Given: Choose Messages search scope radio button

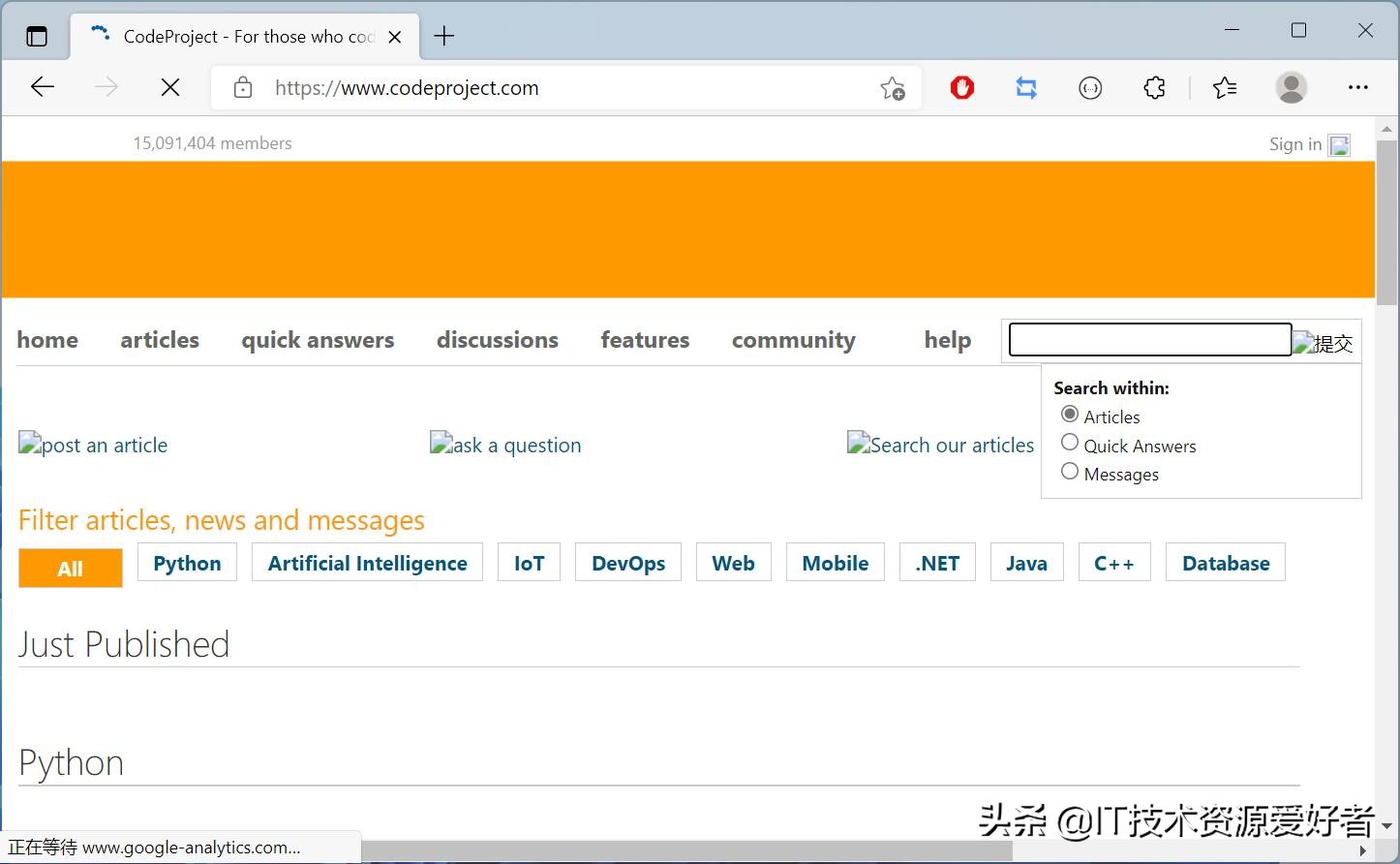Looking at the screenshot, I should pyautogui.click(x=1070, y=472).
